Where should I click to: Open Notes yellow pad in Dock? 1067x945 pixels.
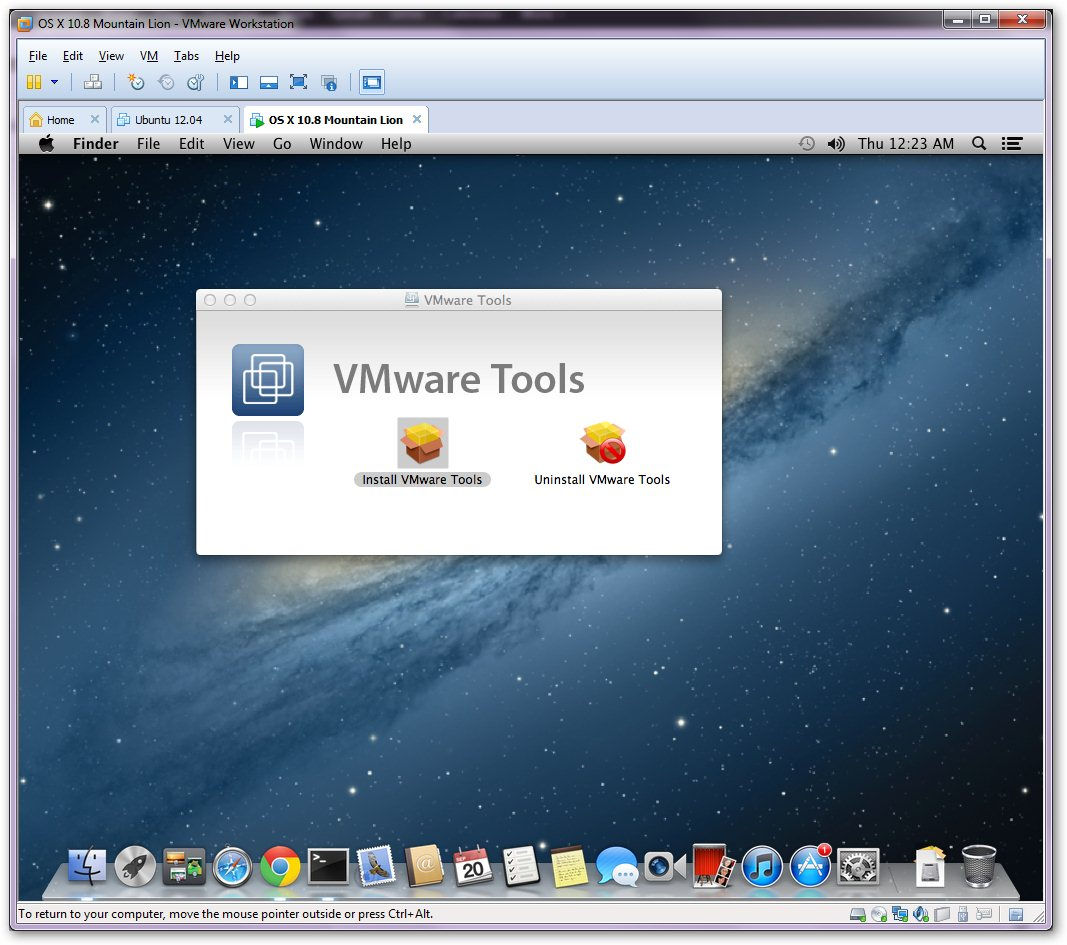(569, 867)
